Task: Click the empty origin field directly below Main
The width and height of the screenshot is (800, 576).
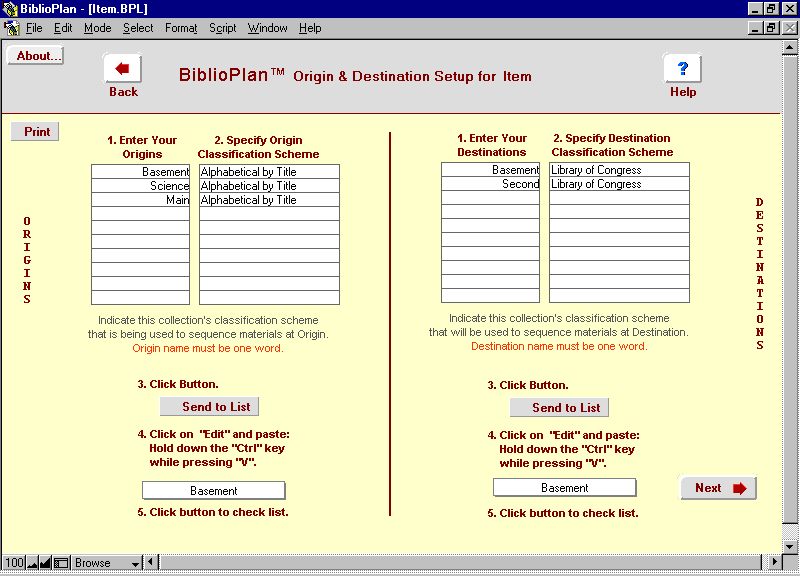Action: point(140,214)
